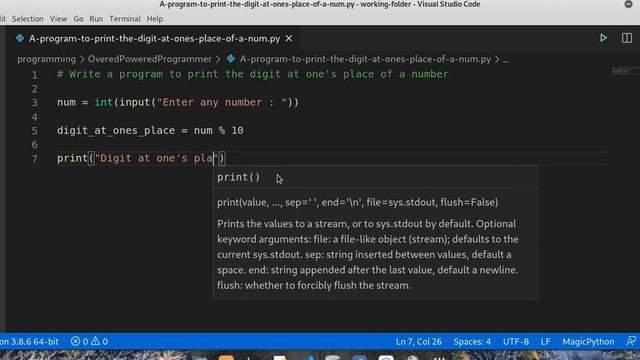Screen dimensions: 640x360
Task: Click the Python file icon in tab
Action: click(20, 38)
